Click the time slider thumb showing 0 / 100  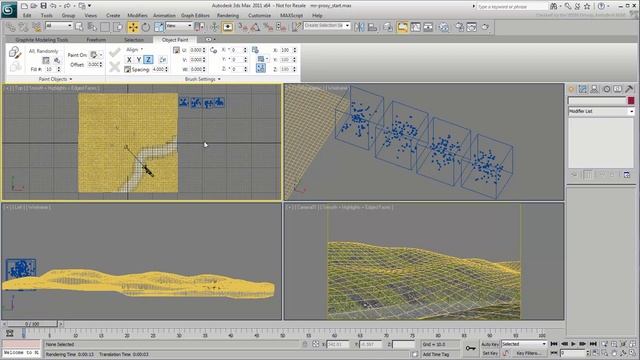[32, 324]
